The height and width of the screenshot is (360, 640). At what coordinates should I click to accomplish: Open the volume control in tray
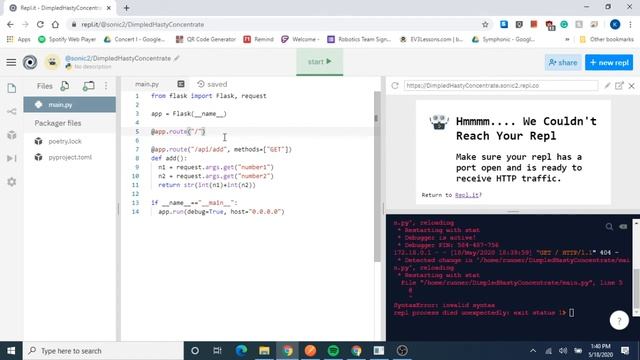tap(563, 351)
